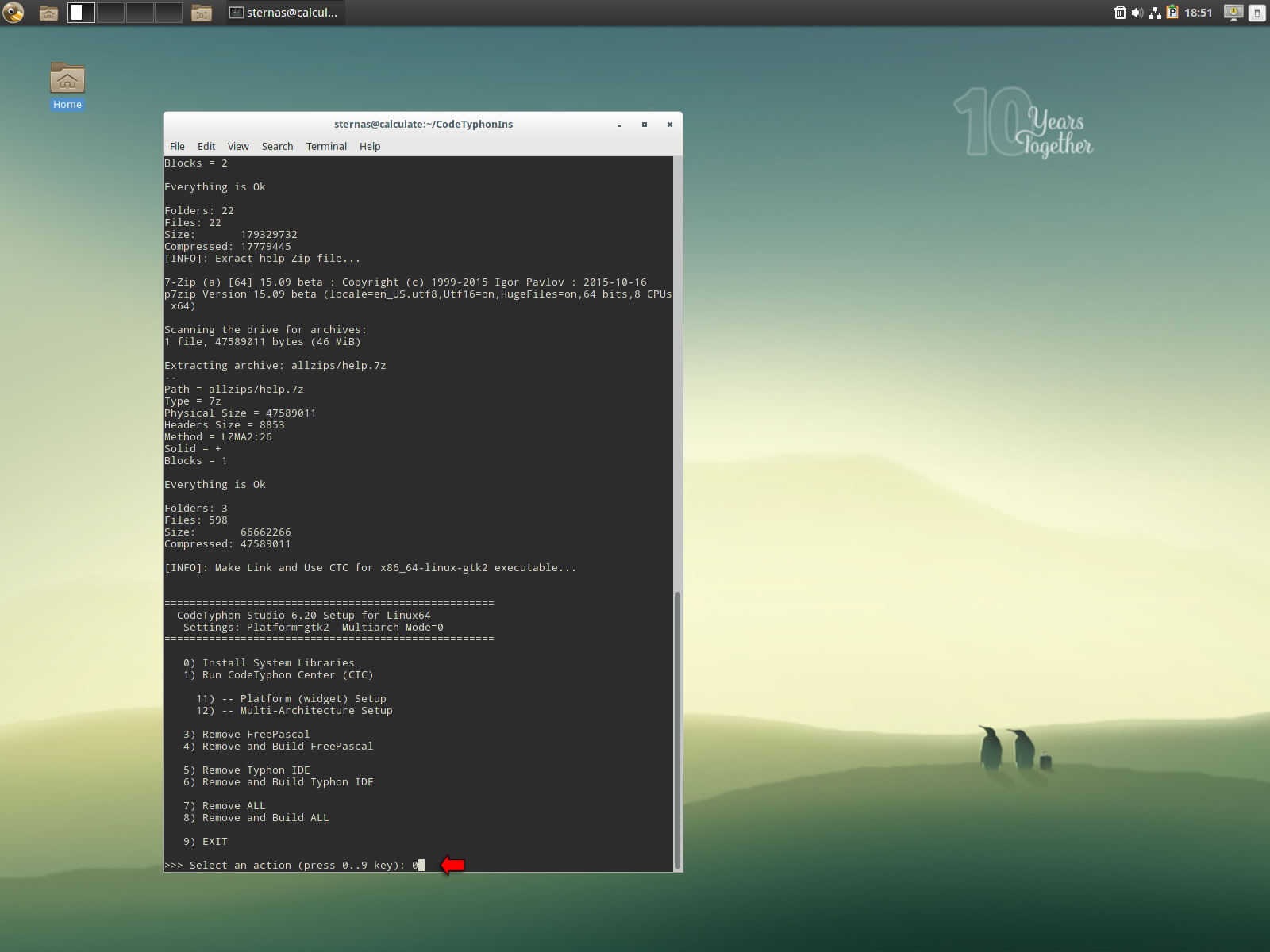
Task: Click the power switch icon in panel
Action: click(x=1257, y=13)
